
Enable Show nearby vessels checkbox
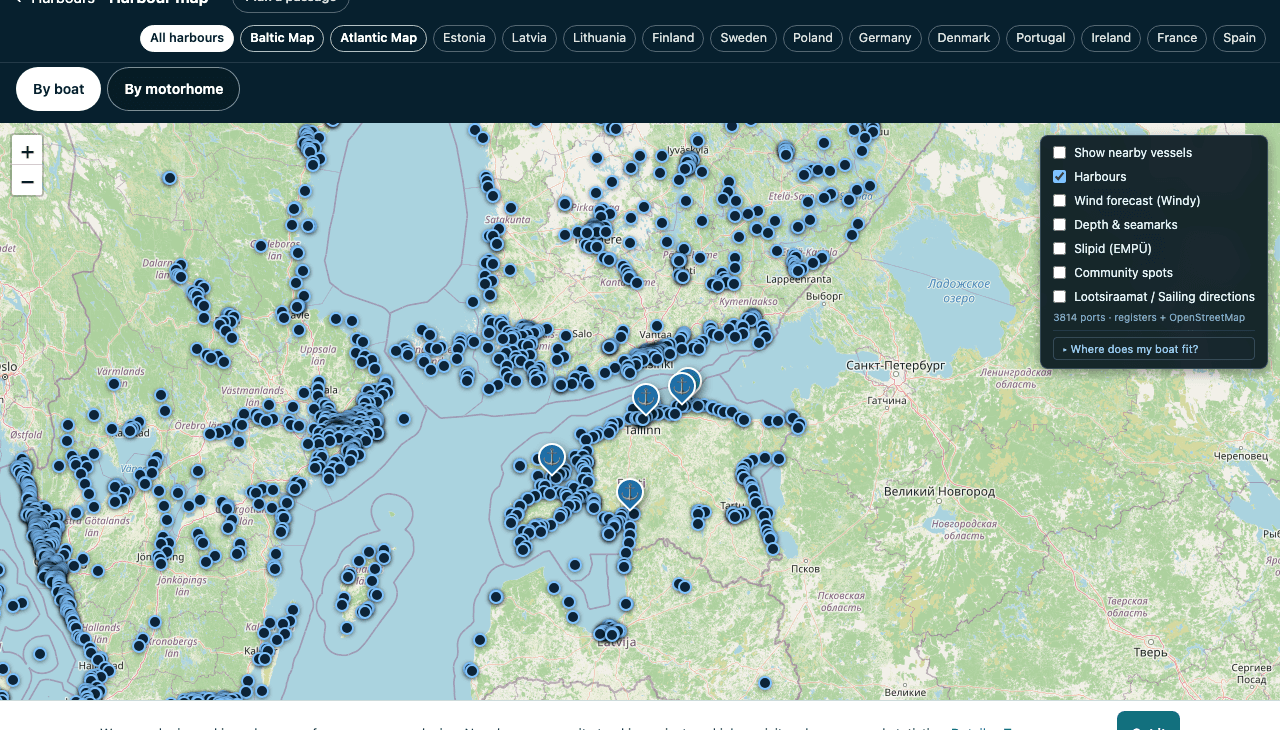point(1060,153)
